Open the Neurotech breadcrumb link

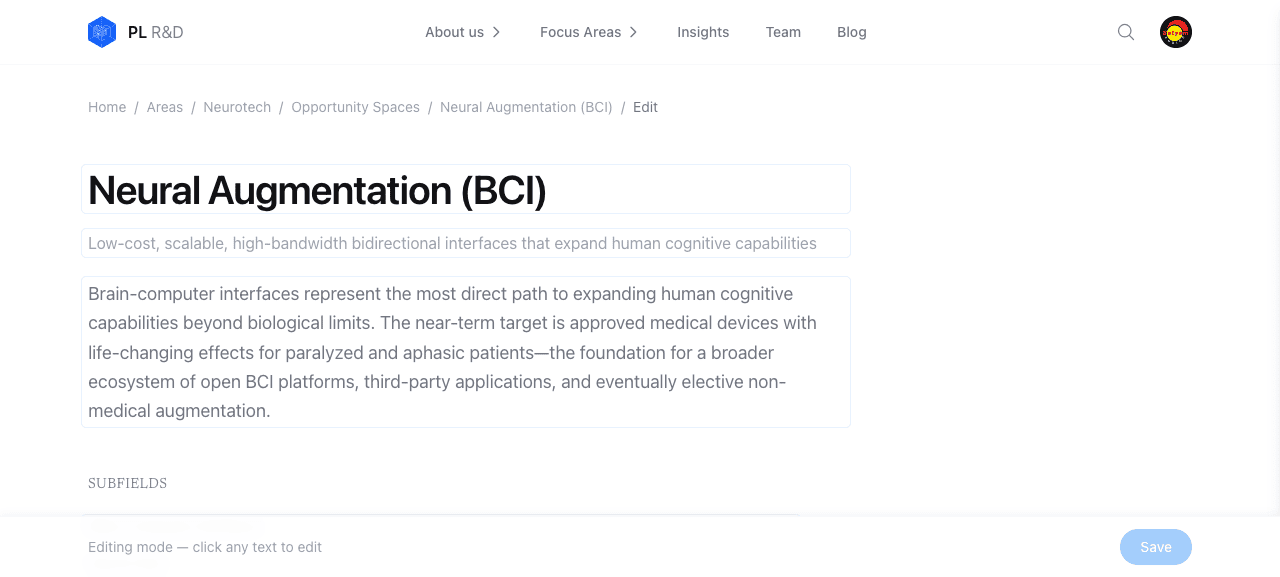tap(237, 107)
